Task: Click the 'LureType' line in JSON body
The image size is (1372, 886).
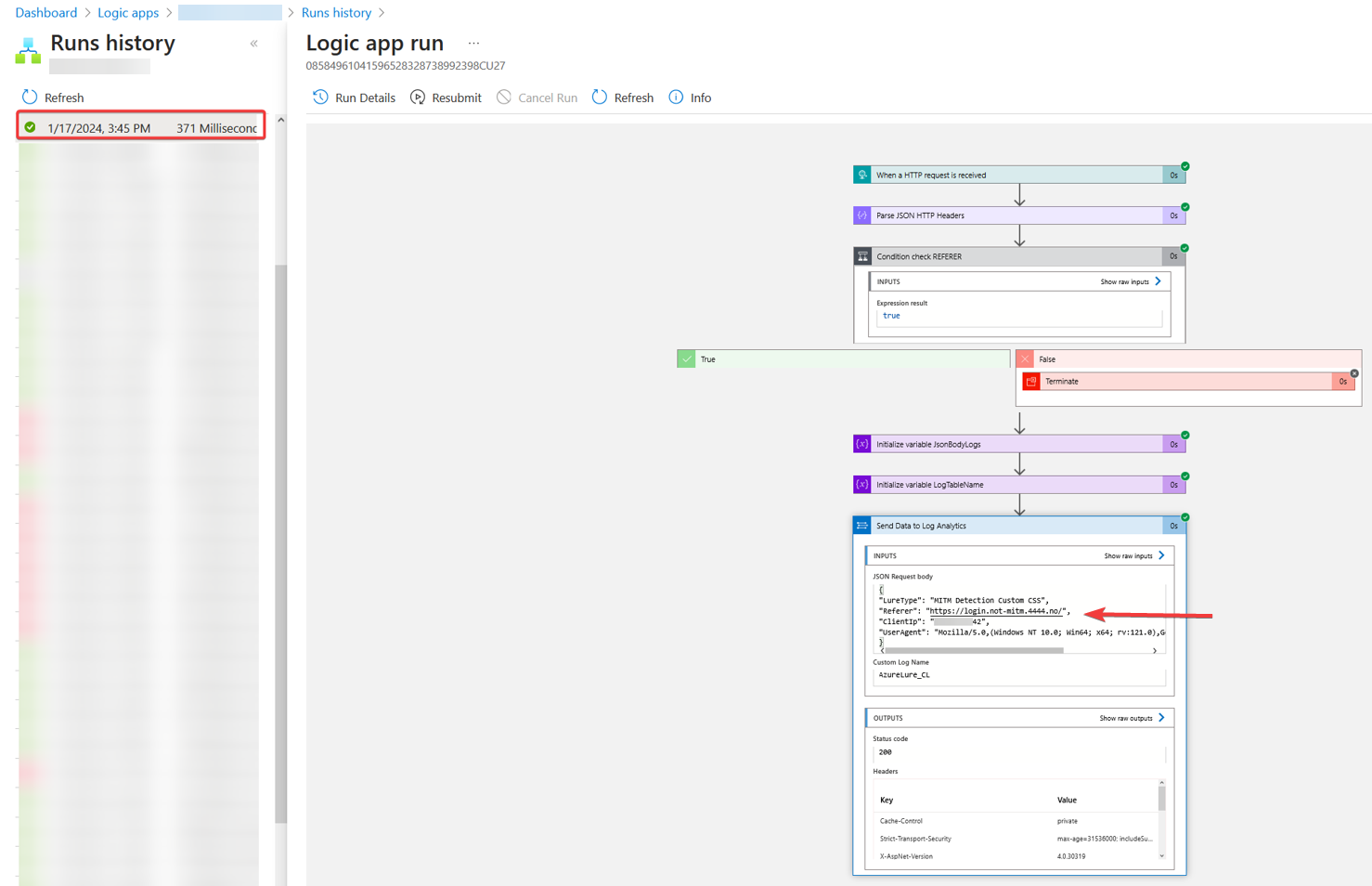Action: (964, 601)
